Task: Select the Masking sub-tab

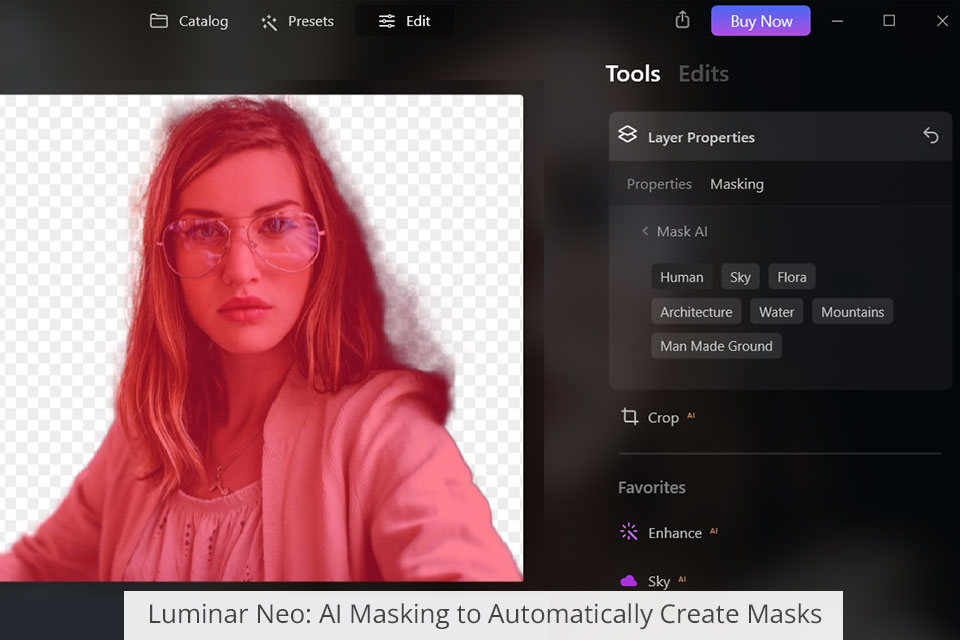Action: (737, 184)
